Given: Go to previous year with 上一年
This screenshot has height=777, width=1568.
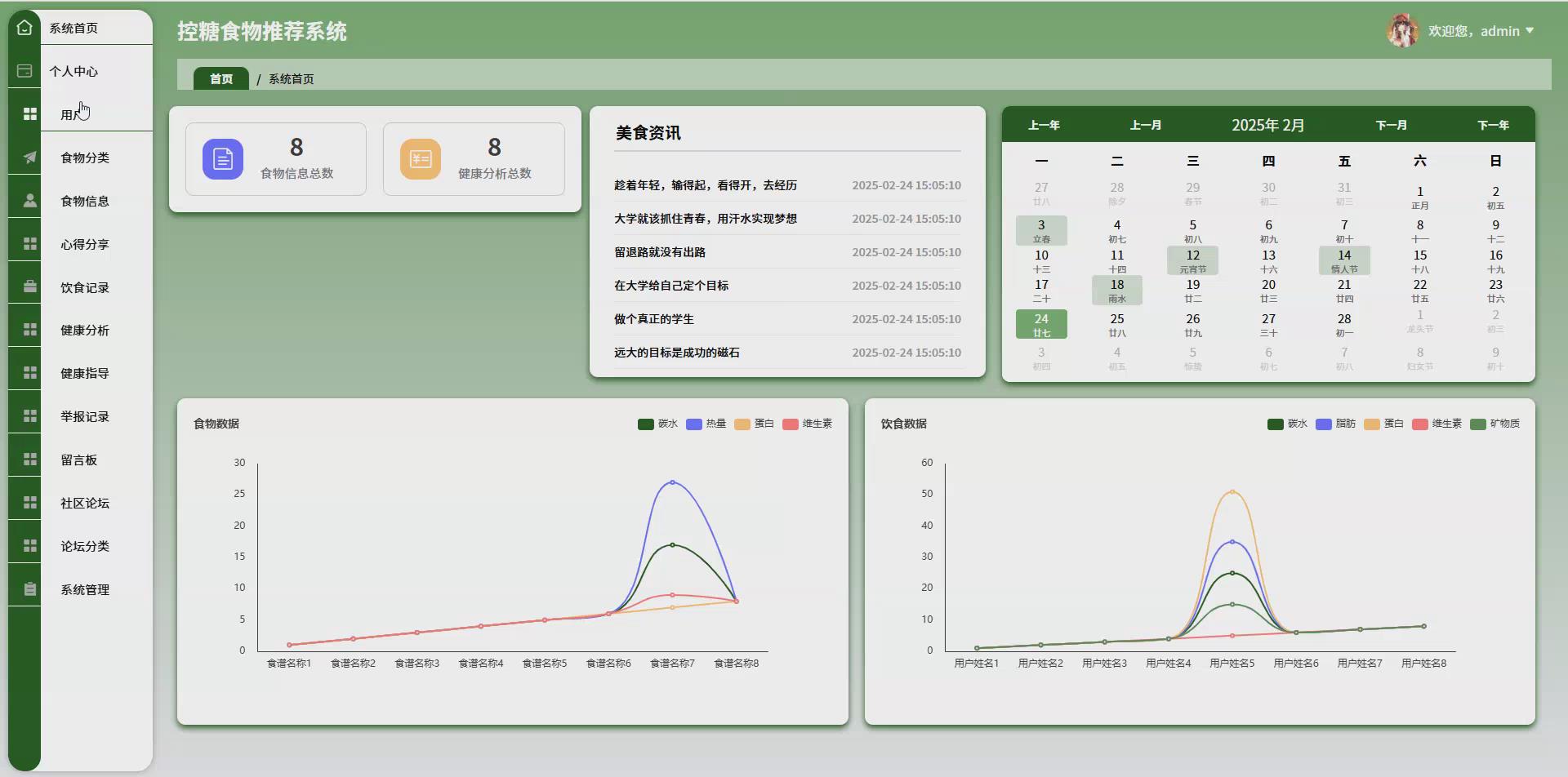Looking at the screenshot, I should pos(1044,125).
